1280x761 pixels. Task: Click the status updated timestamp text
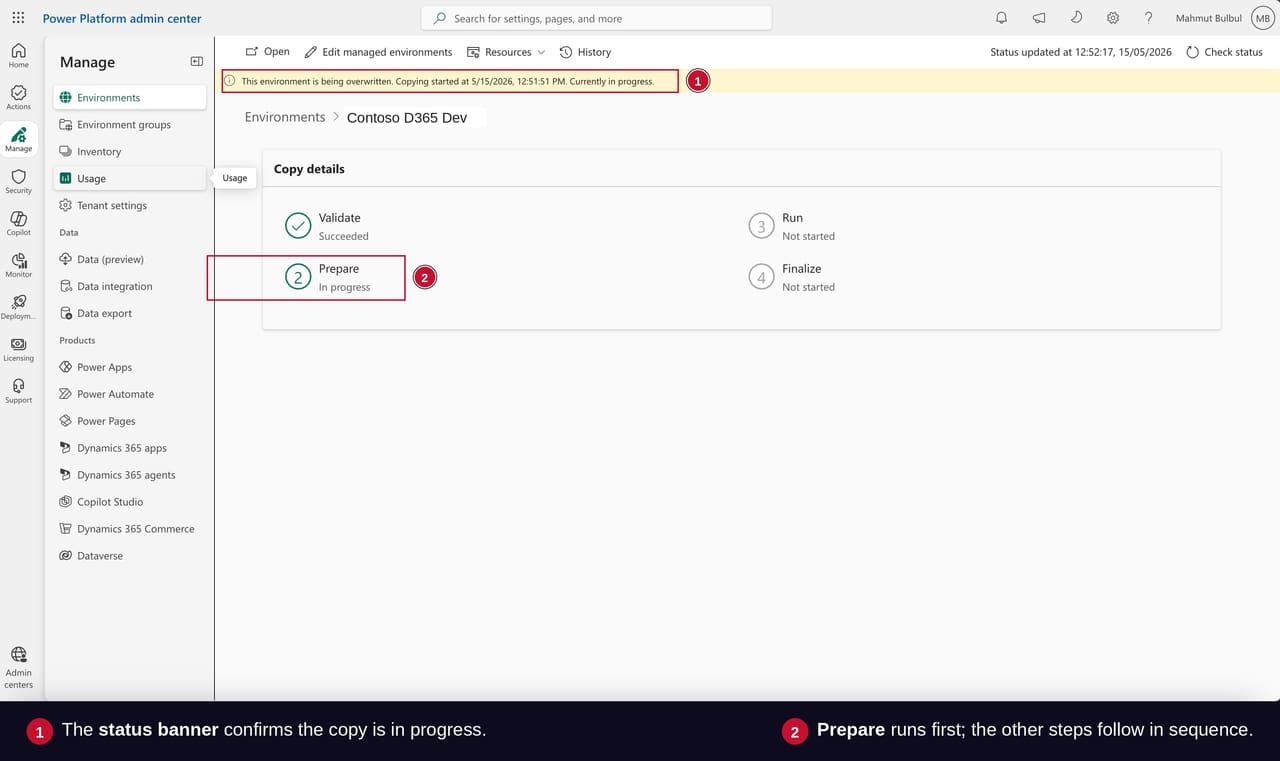pyautogui.click(x=1081, y=52)
